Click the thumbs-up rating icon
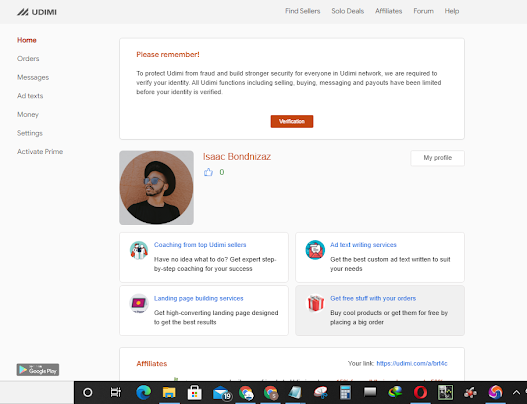527x404 pixels. [x=208, y=172]
